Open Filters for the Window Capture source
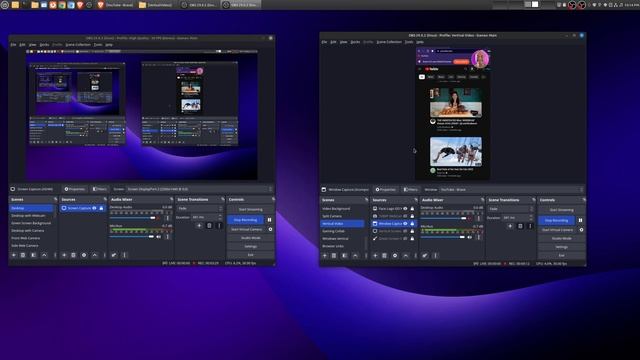The width and height of the screenshot is (640, 360). pos(411,189)
